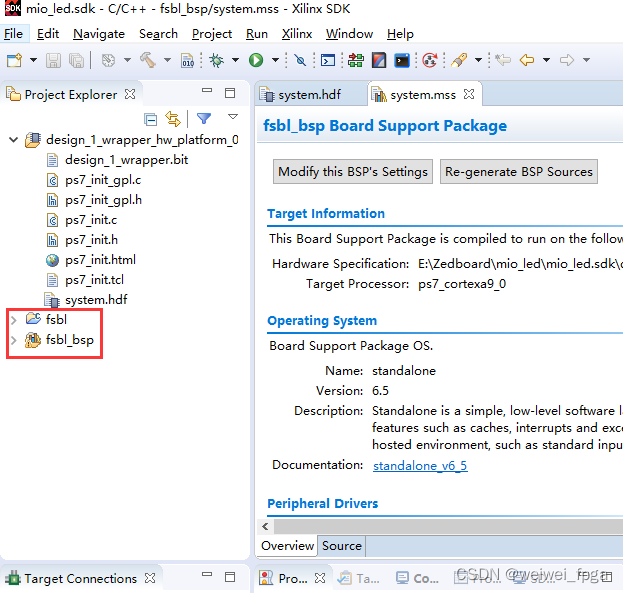623x593 pixels.
Task: Click the search flashlight toolbar icon
Action: [459, 60]
